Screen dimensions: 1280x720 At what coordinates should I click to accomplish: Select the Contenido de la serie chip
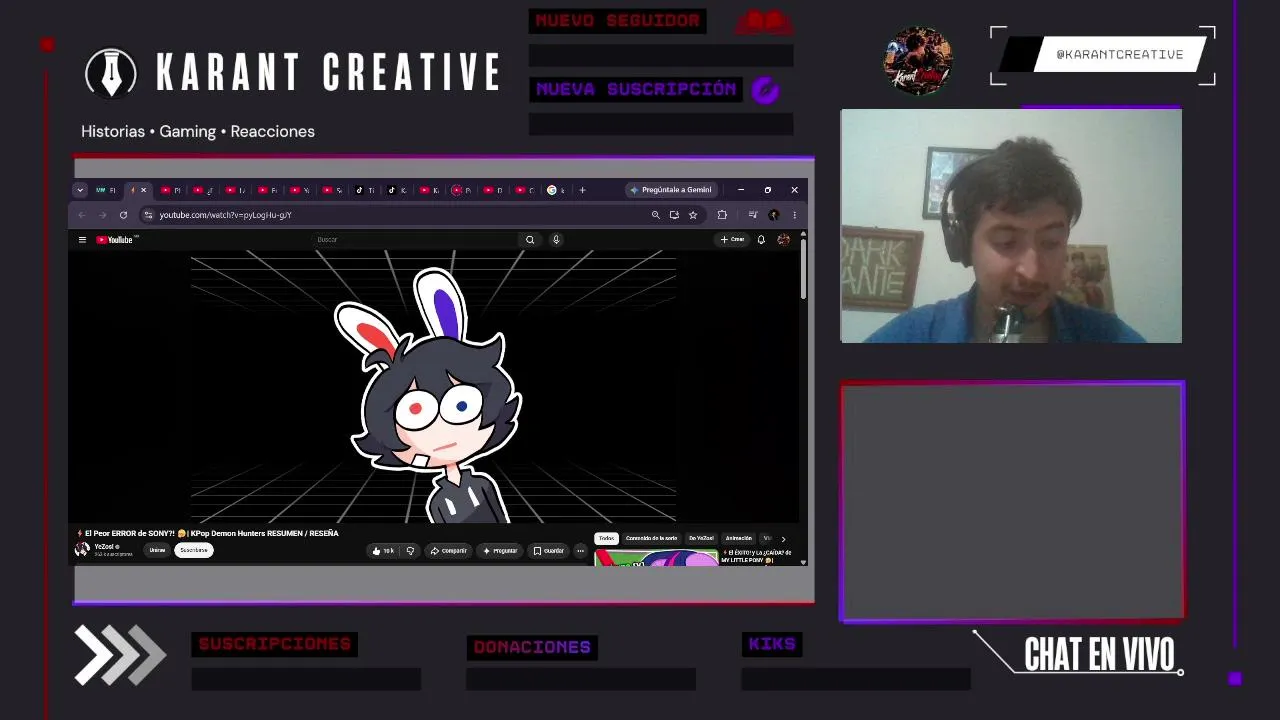651,538
